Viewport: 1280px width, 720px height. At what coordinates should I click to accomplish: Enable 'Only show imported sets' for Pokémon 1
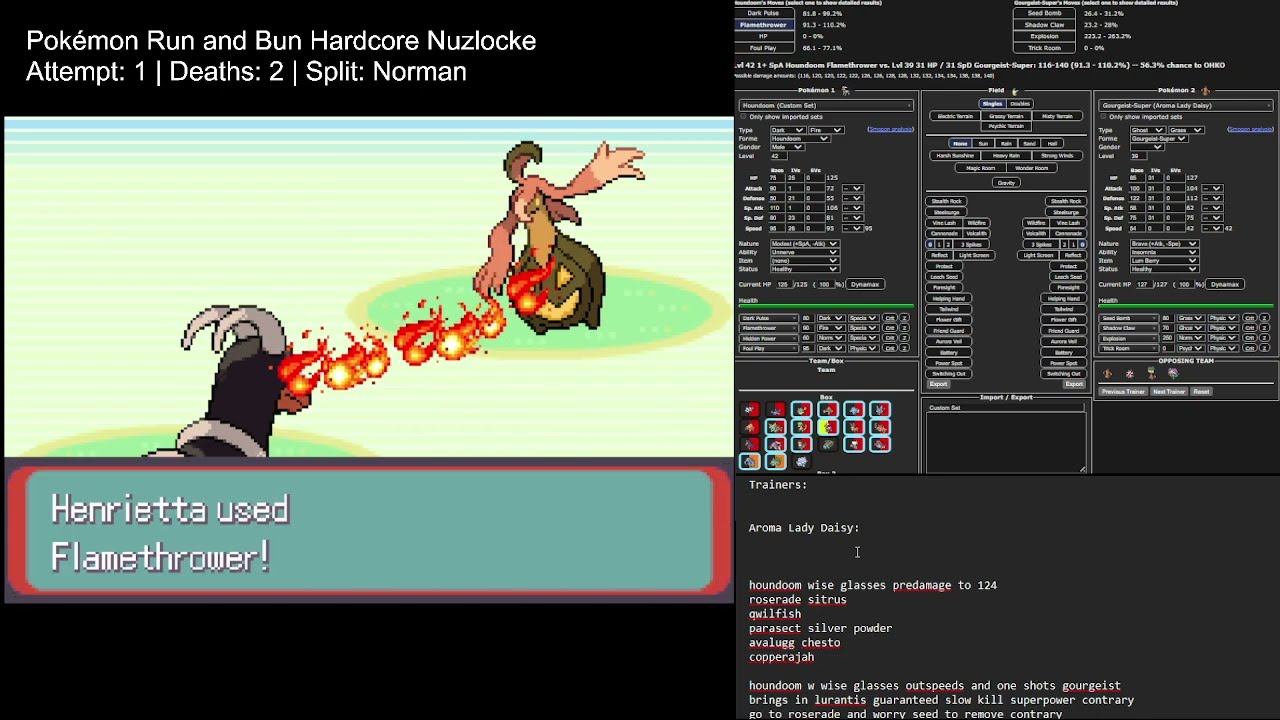click(745, 117)
